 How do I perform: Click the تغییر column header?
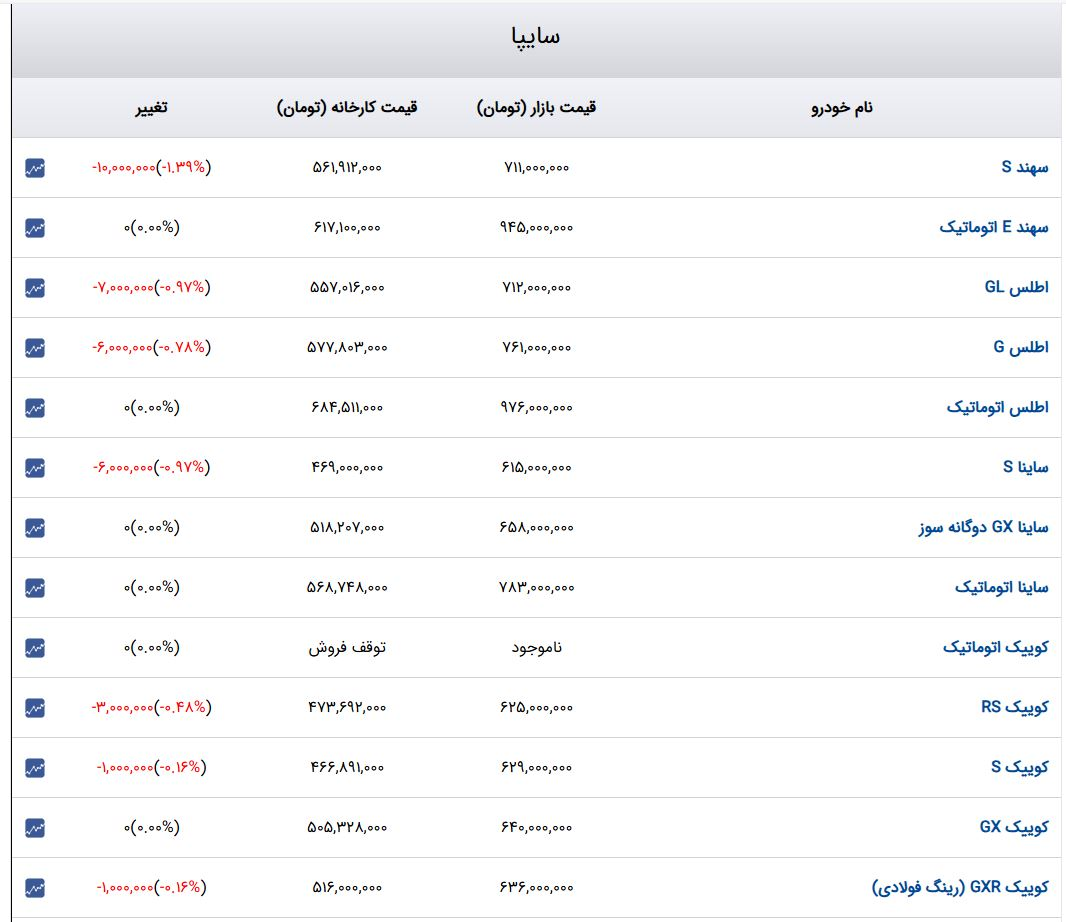[151, 107]
